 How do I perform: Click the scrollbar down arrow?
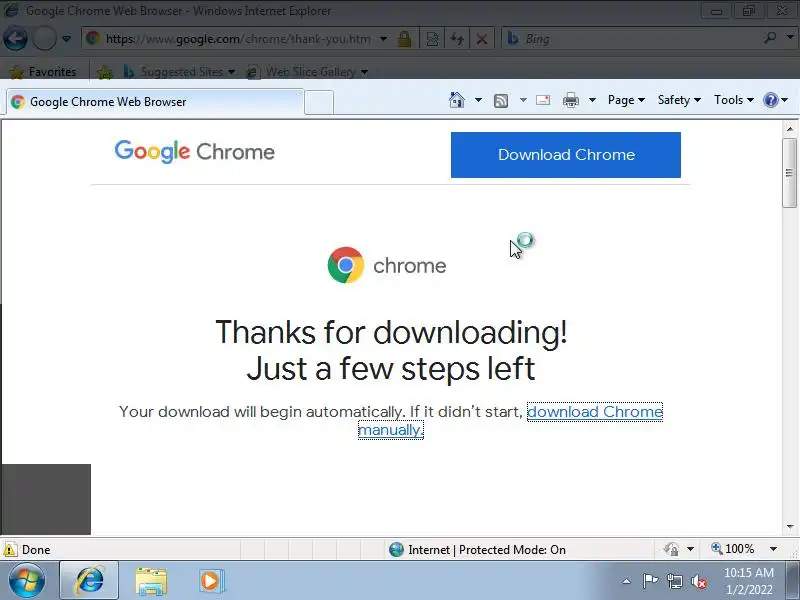pyautogui.click(x=790, y=527)
